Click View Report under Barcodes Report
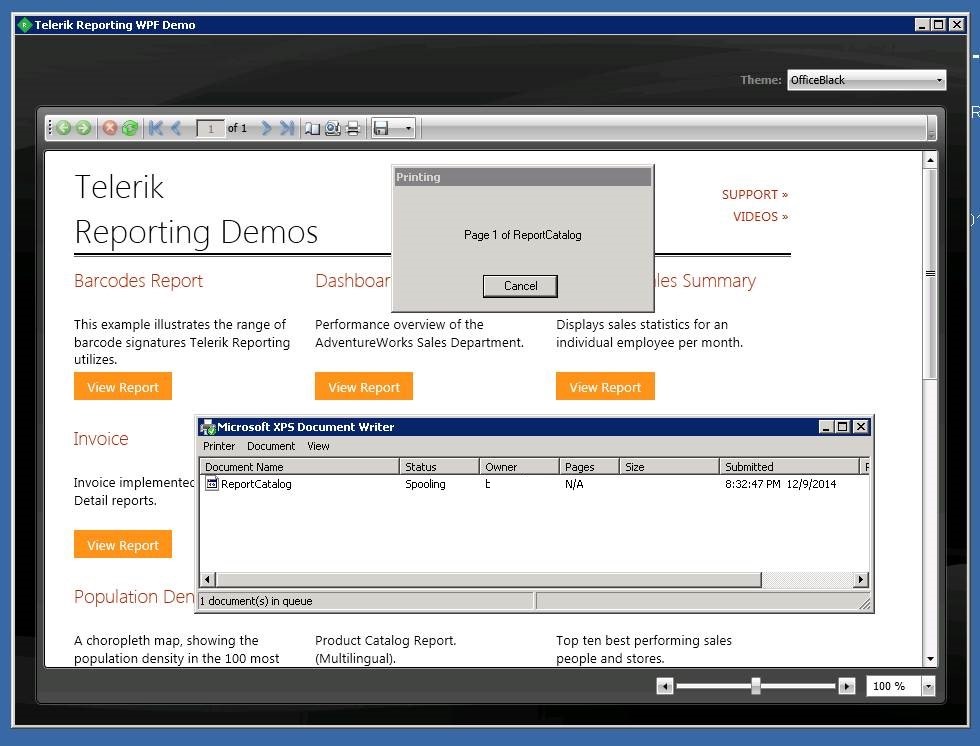Screen dimensions: 980x746 coord(122,387)
